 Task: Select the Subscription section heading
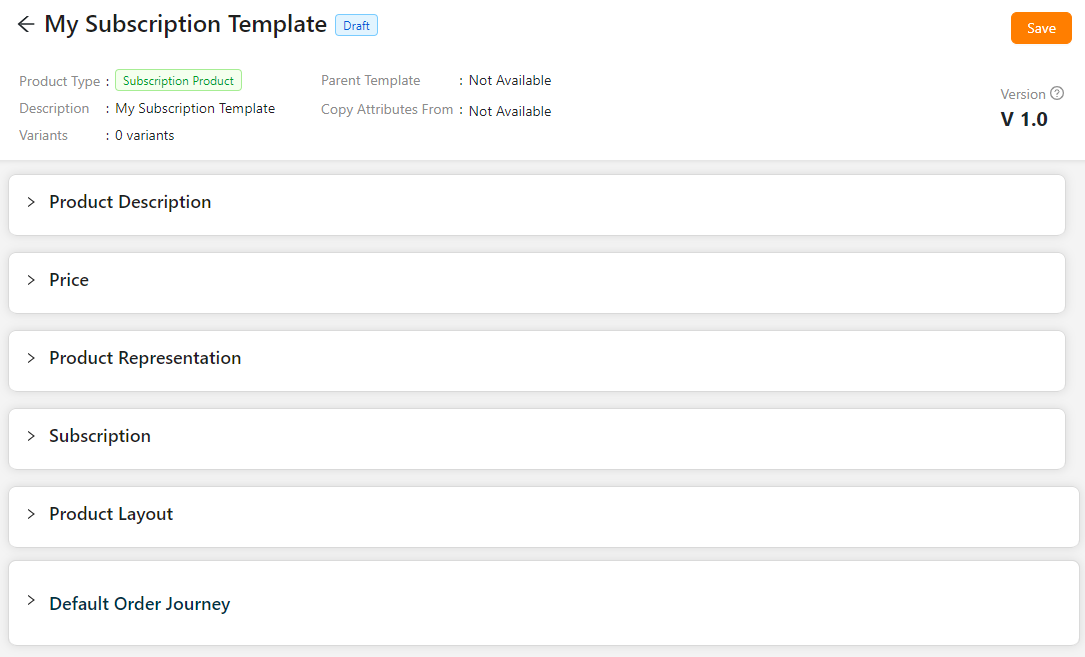click(100, 436)
